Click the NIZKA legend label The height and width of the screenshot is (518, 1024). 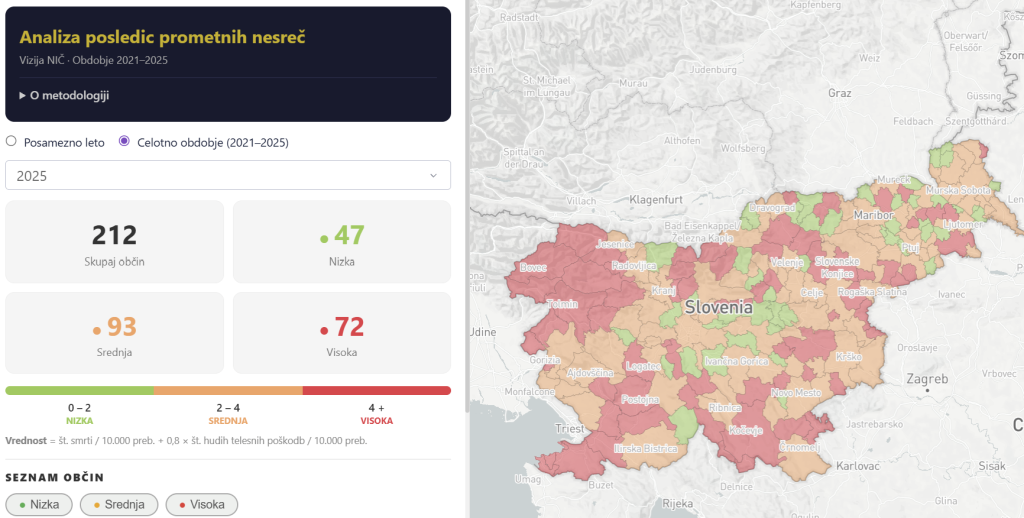coord(80,421)
